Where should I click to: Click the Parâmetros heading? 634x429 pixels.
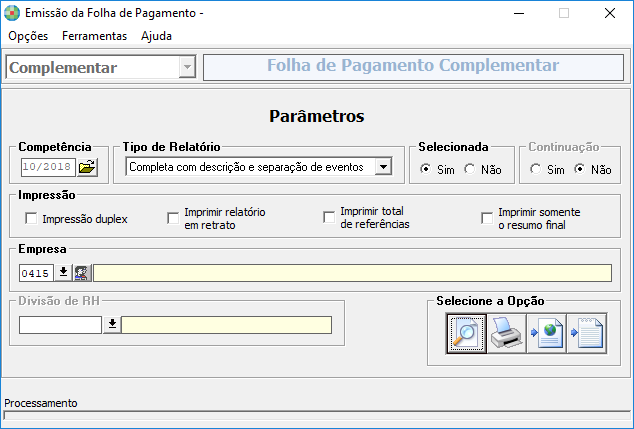[x=317, y=116]
